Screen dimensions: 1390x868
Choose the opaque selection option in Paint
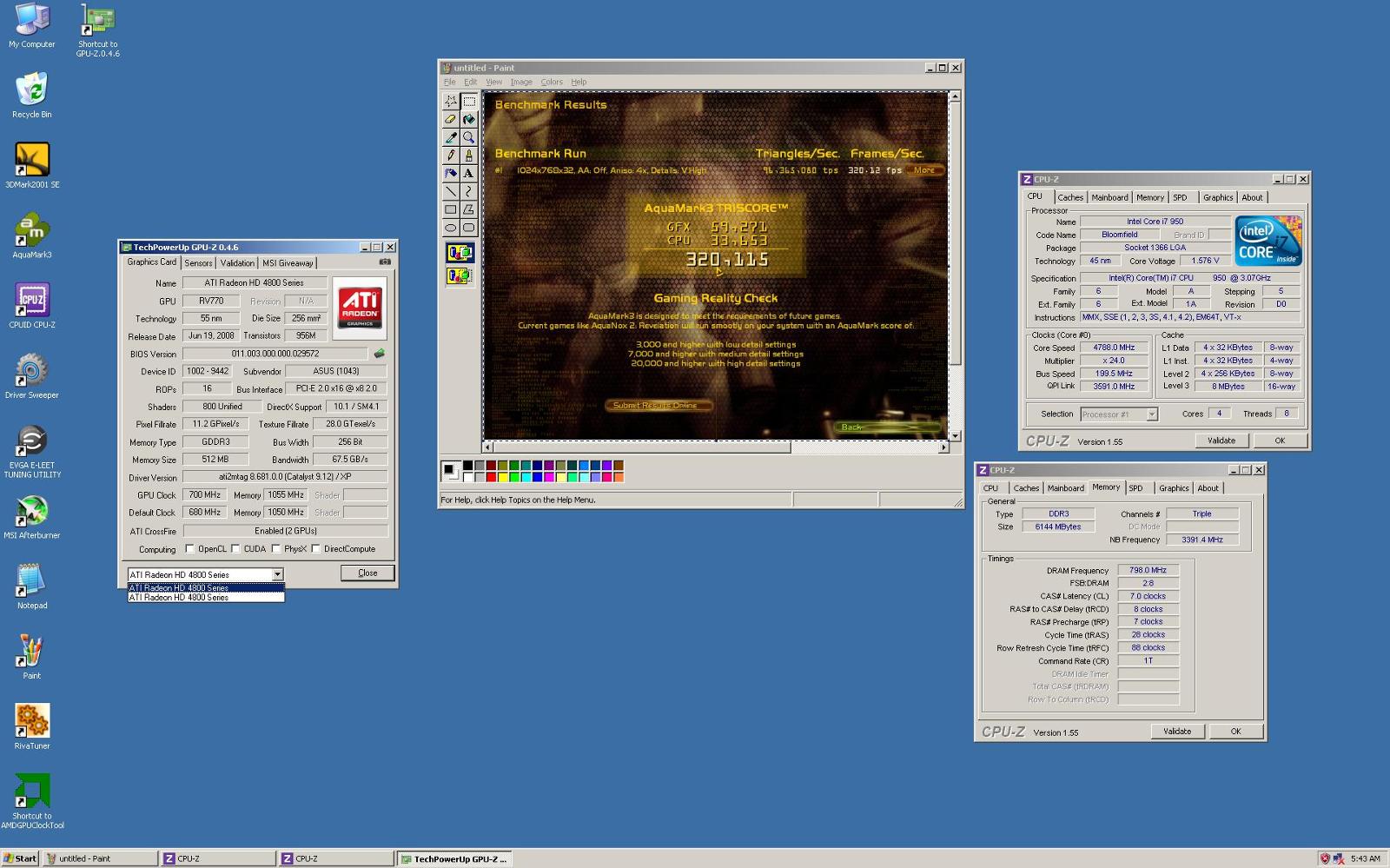[x=460, y=253]
